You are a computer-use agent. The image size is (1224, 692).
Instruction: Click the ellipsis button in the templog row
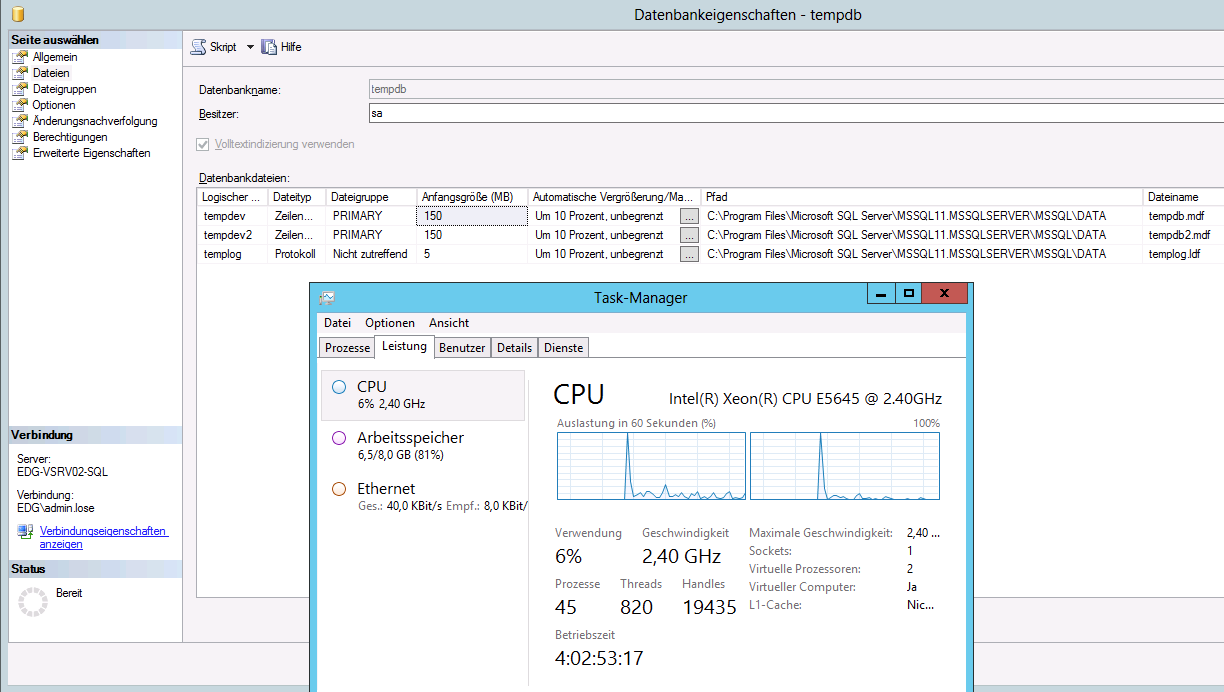tap(689, 254)
